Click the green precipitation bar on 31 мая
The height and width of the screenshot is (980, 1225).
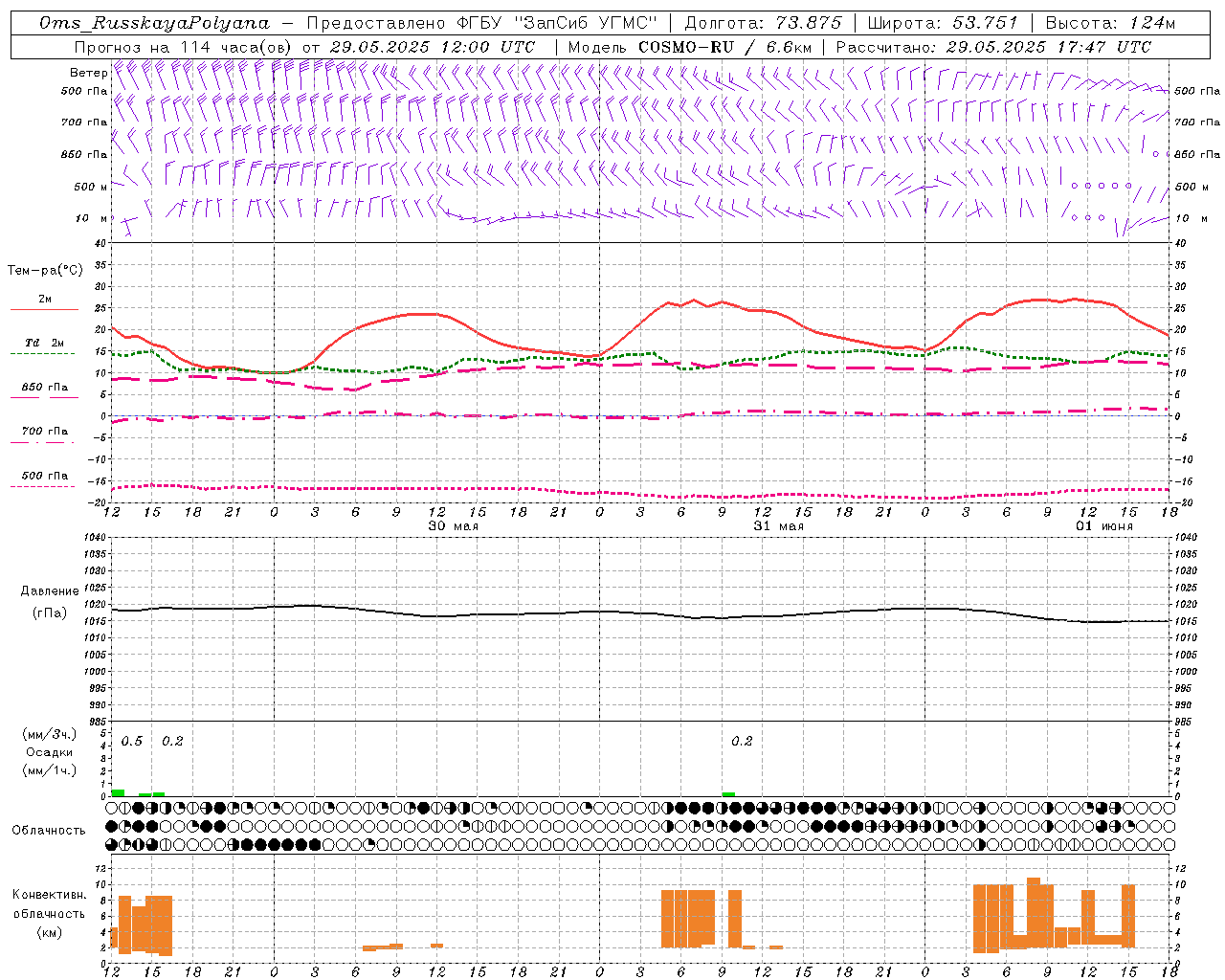(728, 793)
